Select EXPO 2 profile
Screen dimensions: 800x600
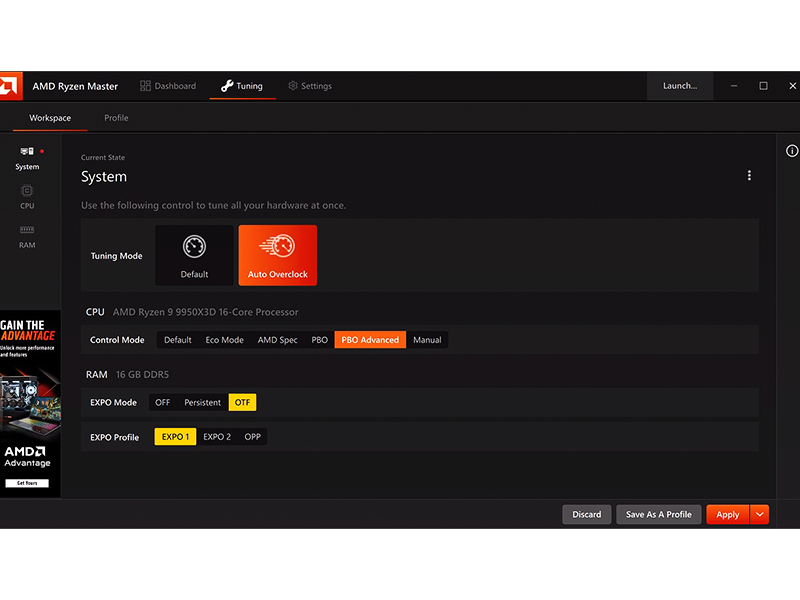pyautogui.click(x=217, y=437)
